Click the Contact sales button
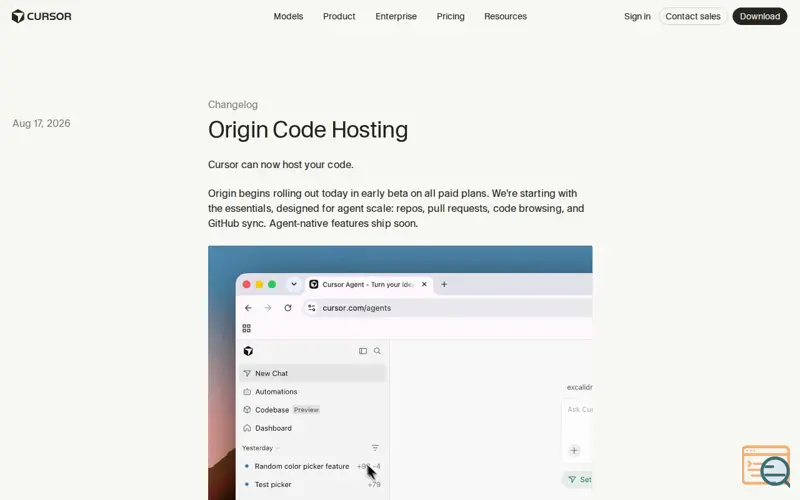 tap(693, 16)
